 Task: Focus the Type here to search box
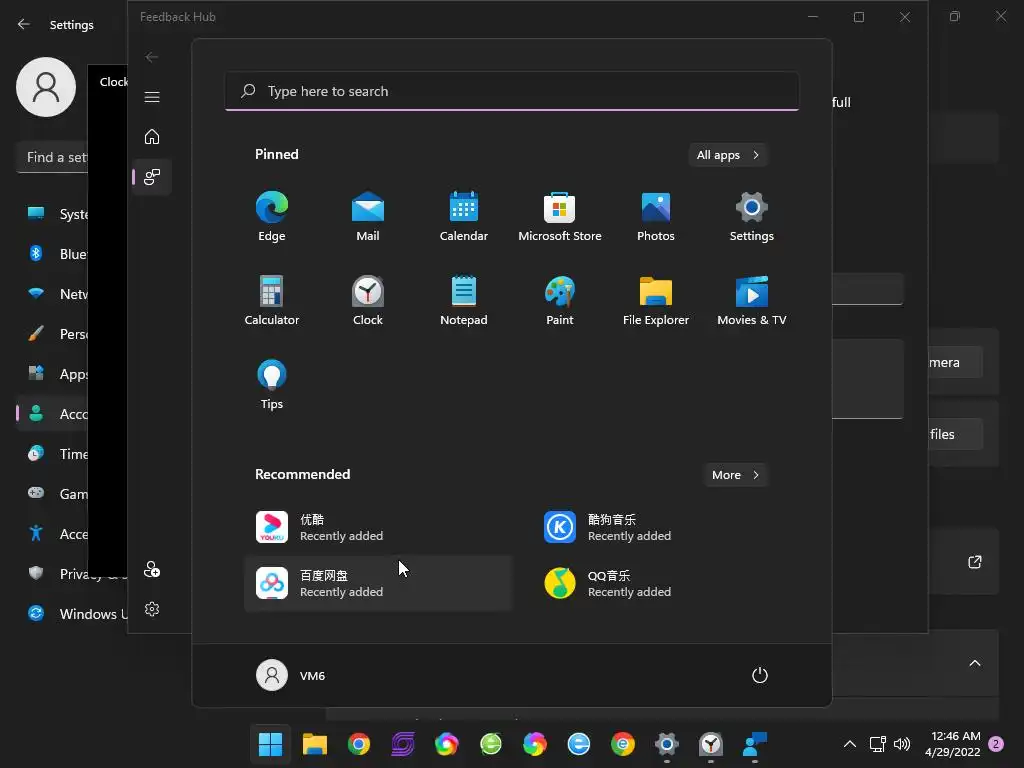coord(512,91)
